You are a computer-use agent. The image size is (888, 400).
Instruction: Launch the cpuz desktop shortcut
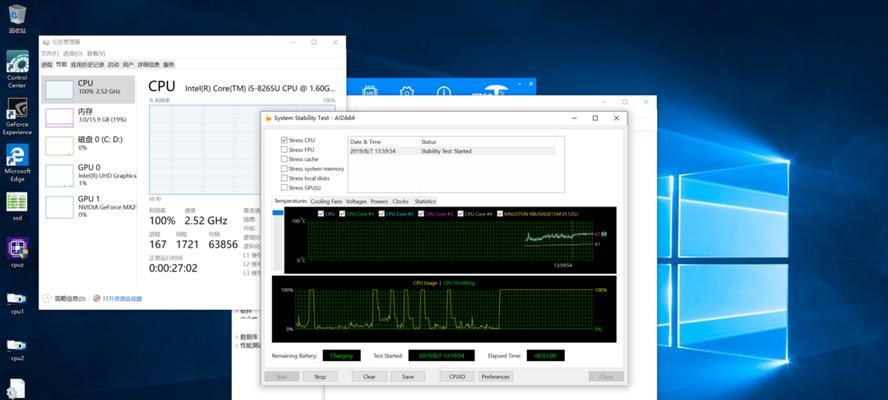click(17, 249)
